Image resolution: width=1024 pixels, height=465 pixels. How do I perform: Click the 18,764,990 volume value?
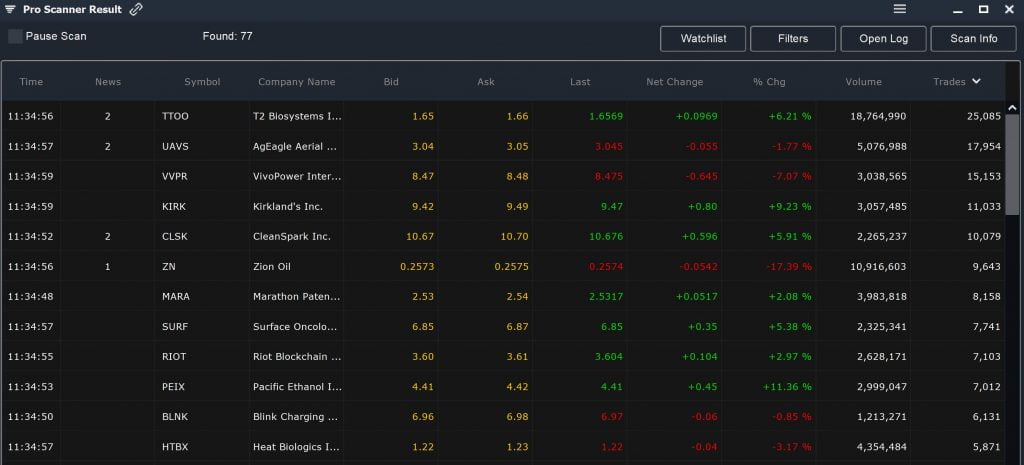click(878, 116)
